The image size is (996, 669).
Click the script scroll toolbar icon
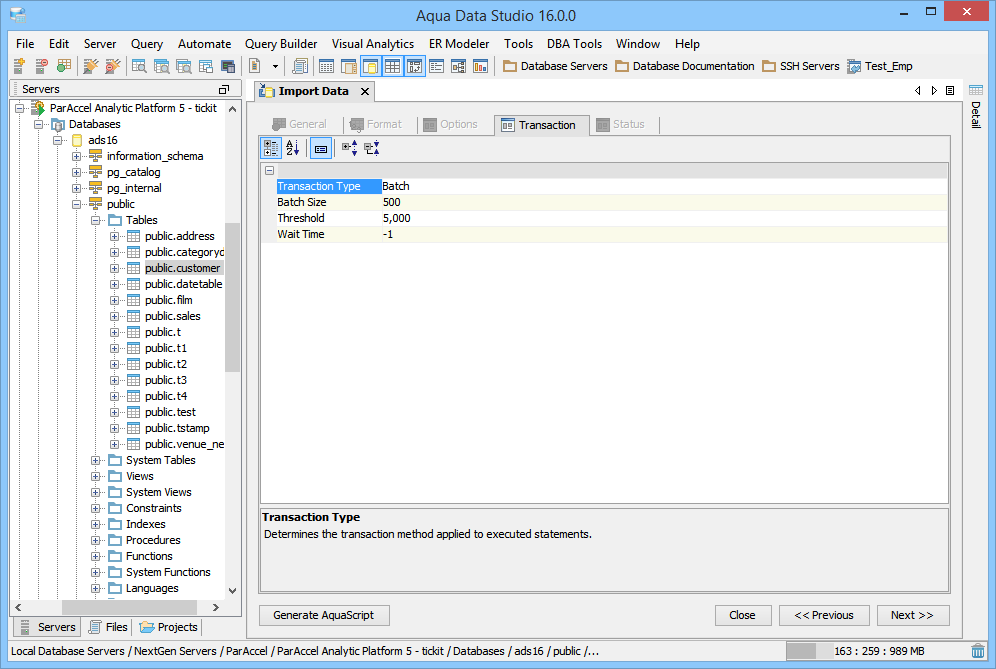[300, 66]
